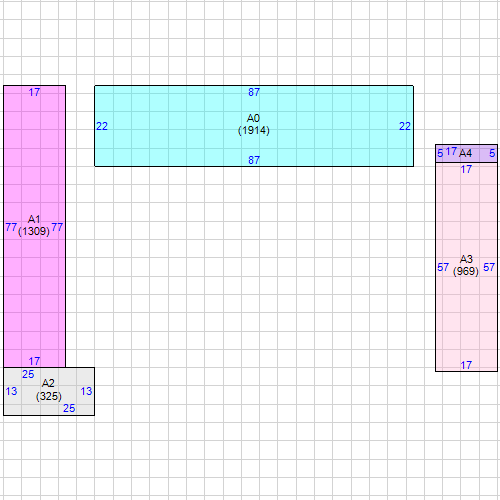Select the purple A4 rectangle
Screen dimensions: 500x500
click(x=466, y=153)
